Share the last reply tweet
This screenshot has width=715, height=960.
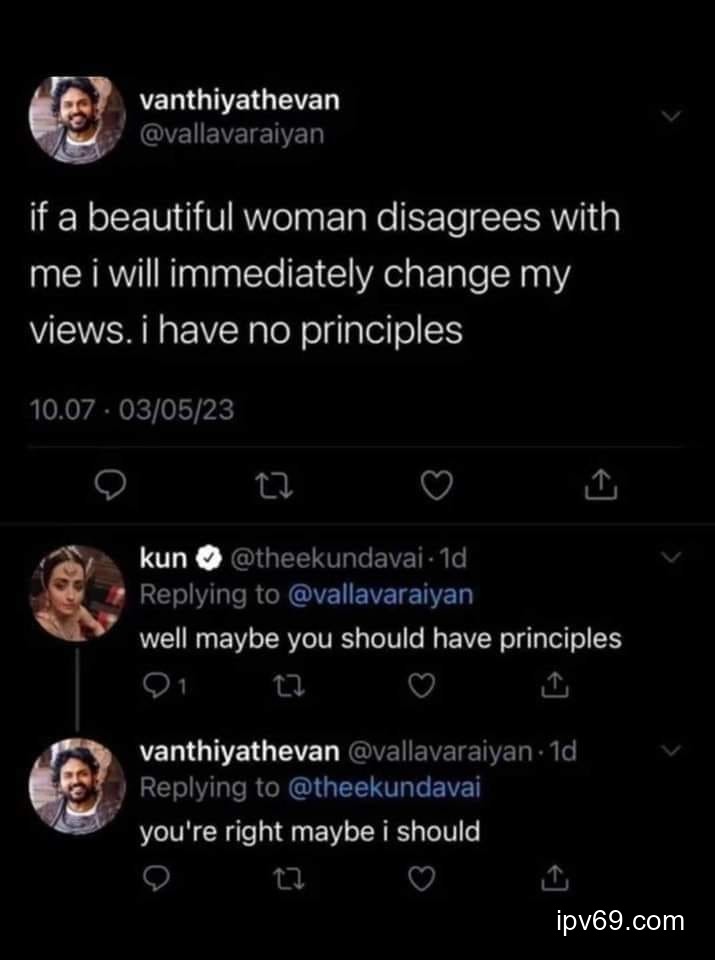[549, 877]
